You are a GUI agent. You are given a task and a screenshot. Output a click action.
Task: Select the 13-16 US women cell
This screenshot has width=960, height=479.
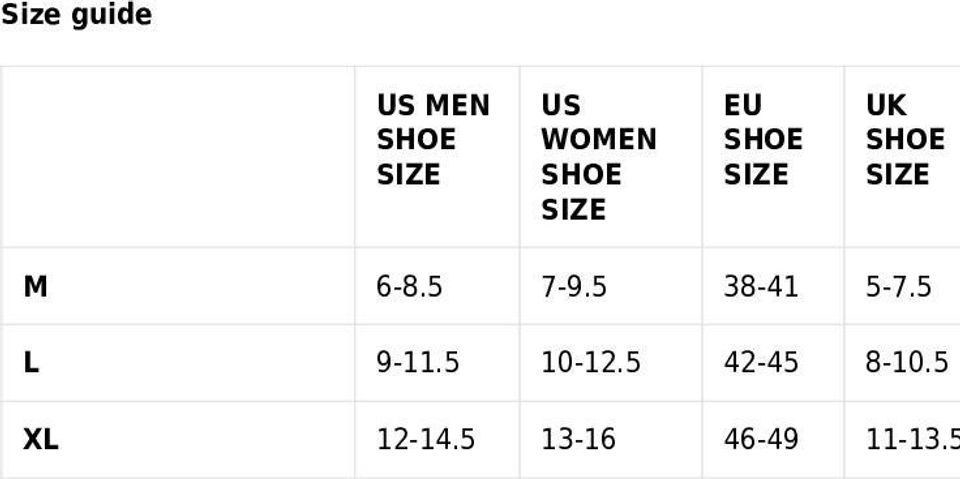tap(578, 439)
